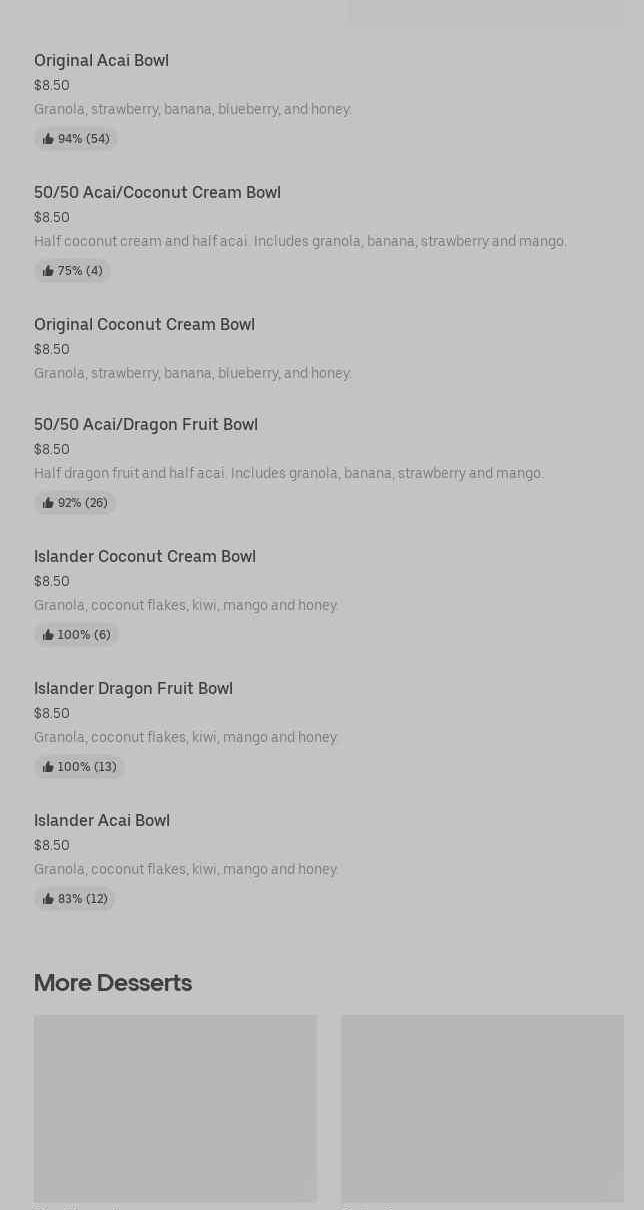The height and width of the screenshot is (1210, 644).
Task: Choose the 50/50 Acai/Dragon Fruit Bowl title
Action: click(146, 424)
